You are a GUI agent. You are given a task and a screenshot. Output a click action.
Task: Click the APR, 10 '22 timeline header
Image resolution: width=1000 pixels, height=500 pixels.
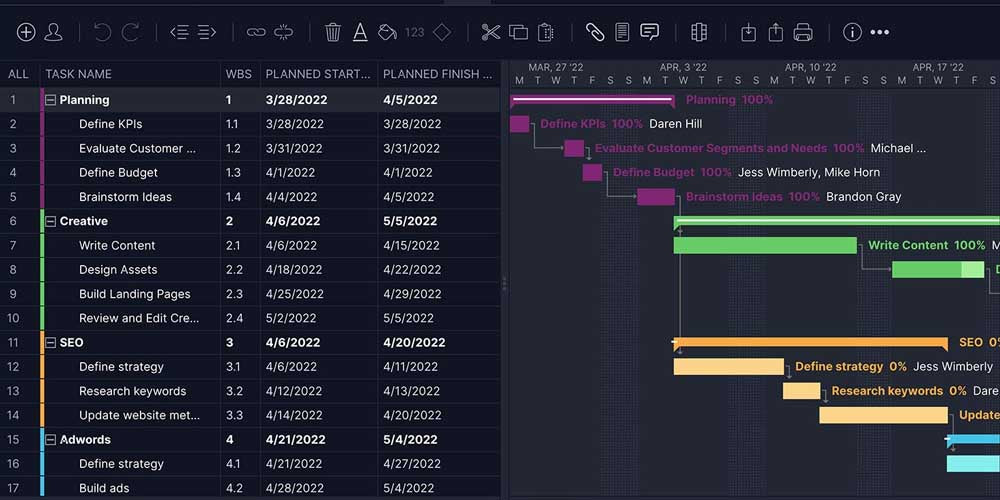(811, 67)
